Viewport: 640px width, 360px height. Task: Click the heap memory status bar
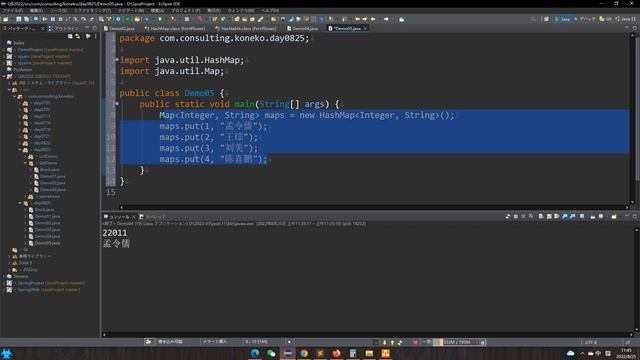(x=456, y=342)
